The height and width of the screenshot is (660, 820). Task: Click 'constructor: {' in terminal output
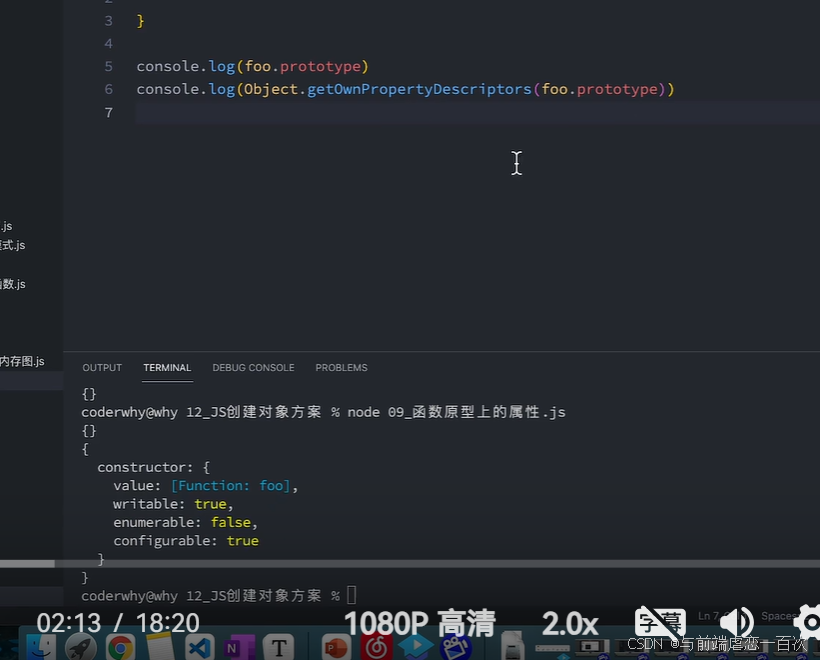coord(154,467)
